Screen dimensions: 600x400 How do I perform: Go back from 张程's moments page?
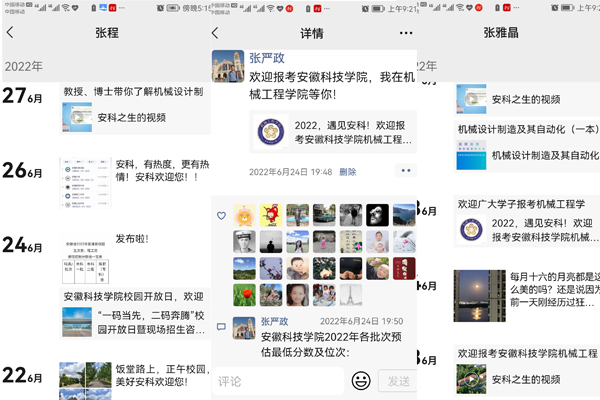(10, 33)
